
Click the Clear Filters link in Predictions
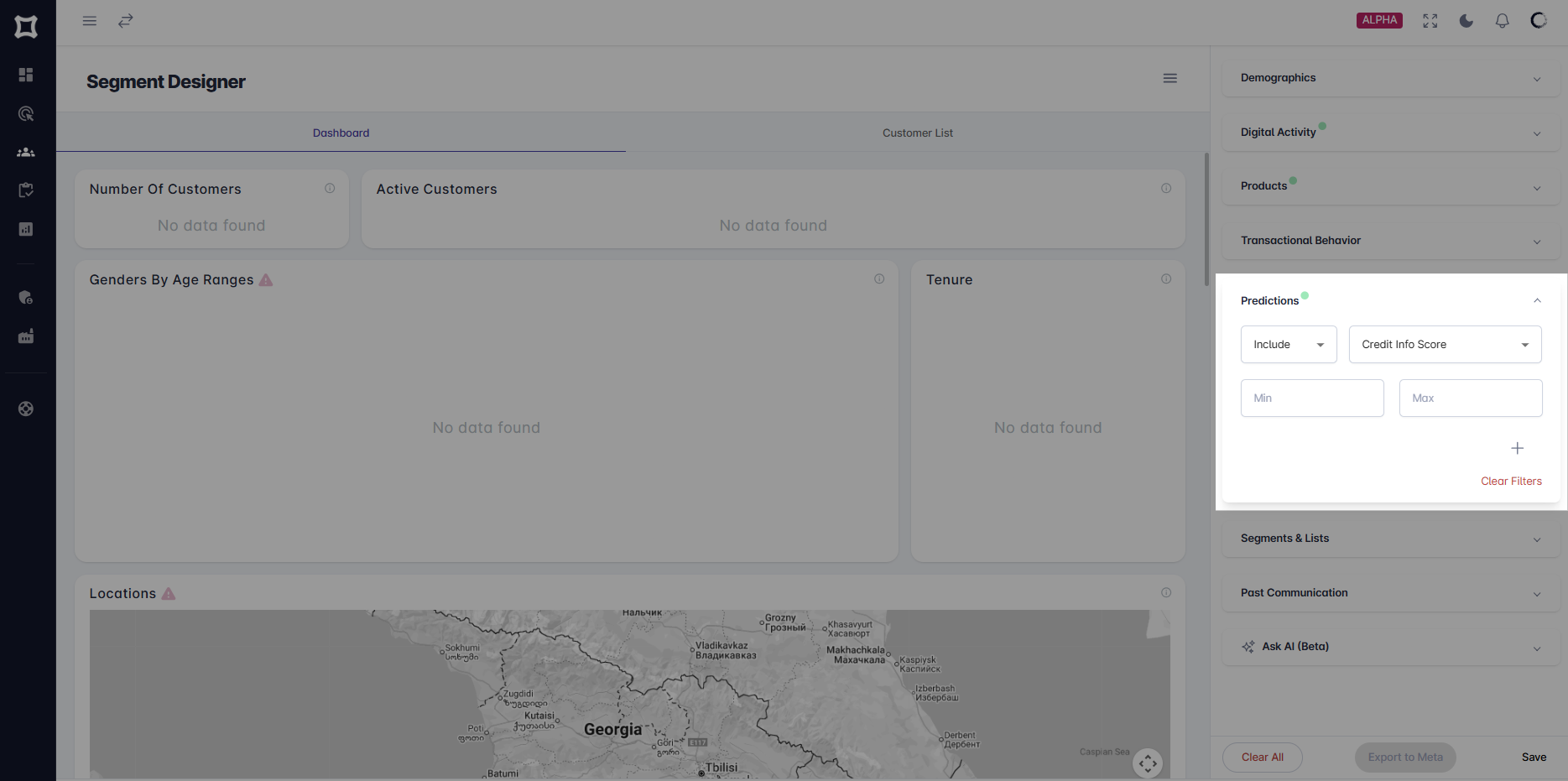click(x=1511, y=481)
